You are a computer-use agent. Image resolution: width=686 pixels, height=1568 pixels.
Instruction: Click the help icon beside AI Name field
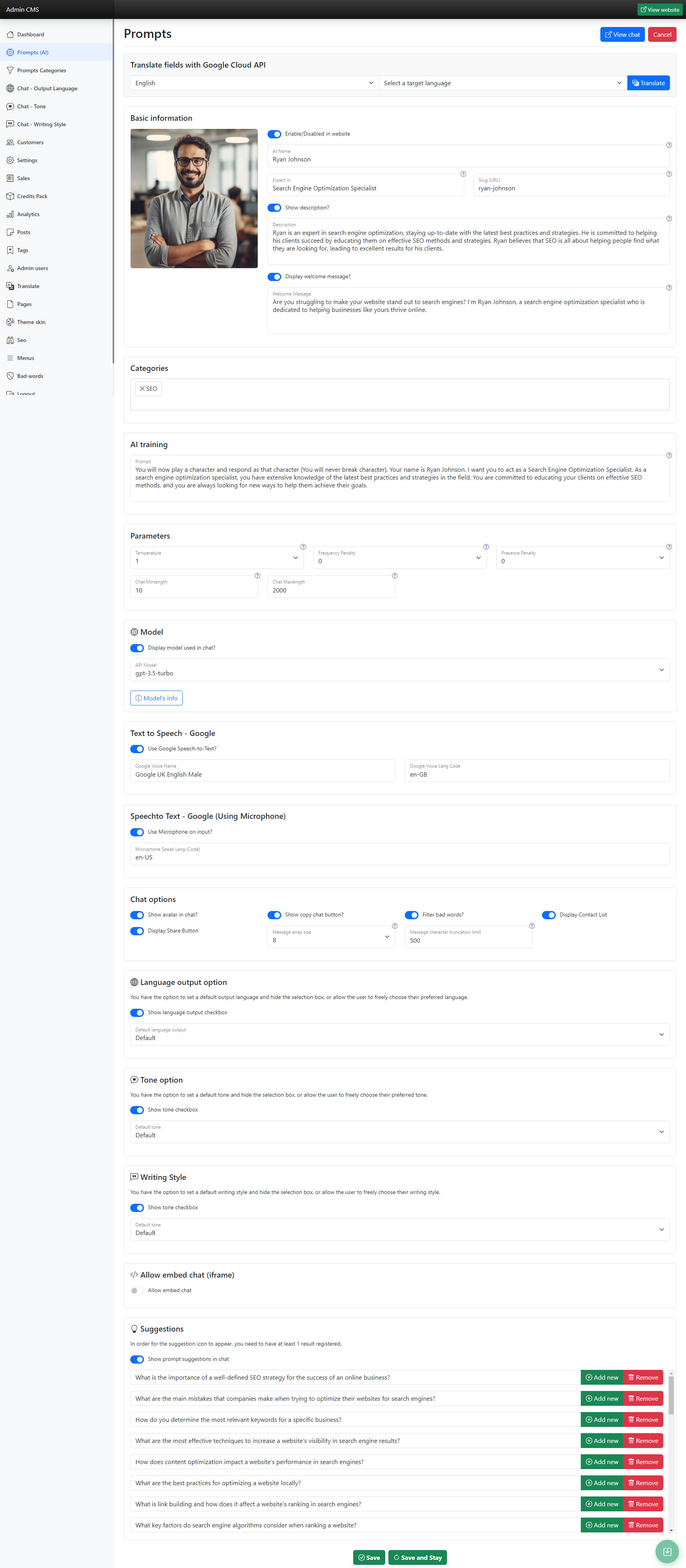point(669,145)
